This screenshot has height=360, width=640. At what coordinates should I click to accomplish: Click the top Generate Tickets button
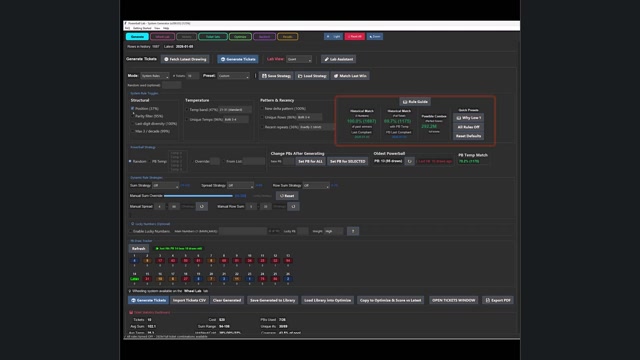click(x=238, y=59)
